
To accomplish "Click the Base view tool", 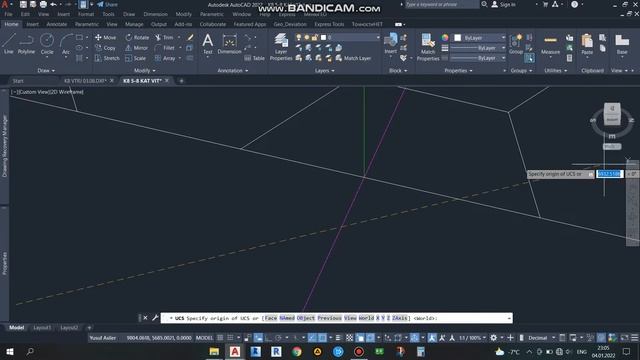I will point(622,44).
